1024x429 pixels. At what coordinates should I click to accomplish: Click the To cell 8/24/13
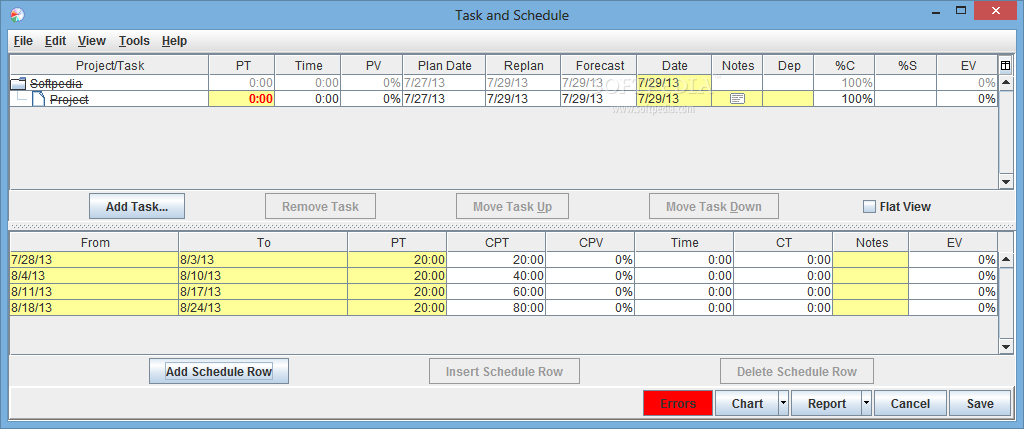click(x=263, y=308)
